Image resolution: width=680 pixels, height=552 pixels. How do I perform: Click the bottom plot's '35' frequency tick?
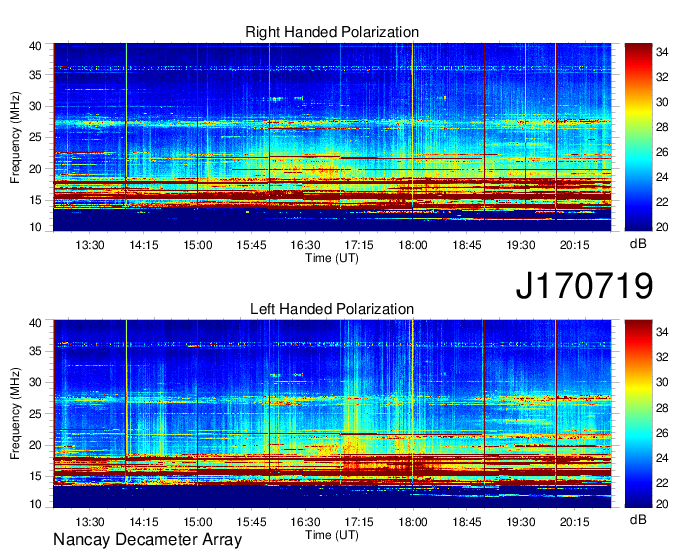tap(35, 351)
